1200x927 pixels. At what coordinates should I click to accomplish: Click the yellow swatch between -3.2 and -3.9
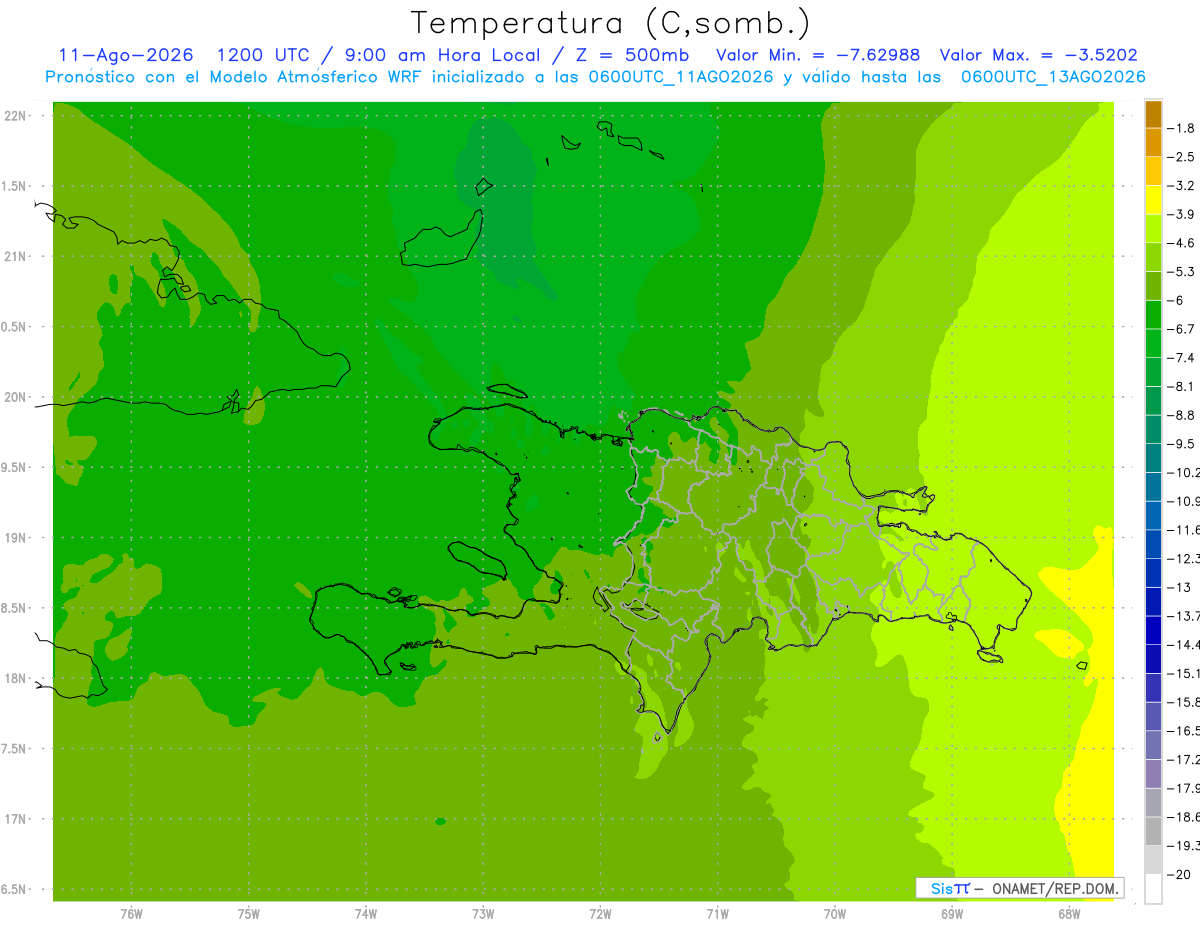pyautogui.click(x=1153, y=200)
